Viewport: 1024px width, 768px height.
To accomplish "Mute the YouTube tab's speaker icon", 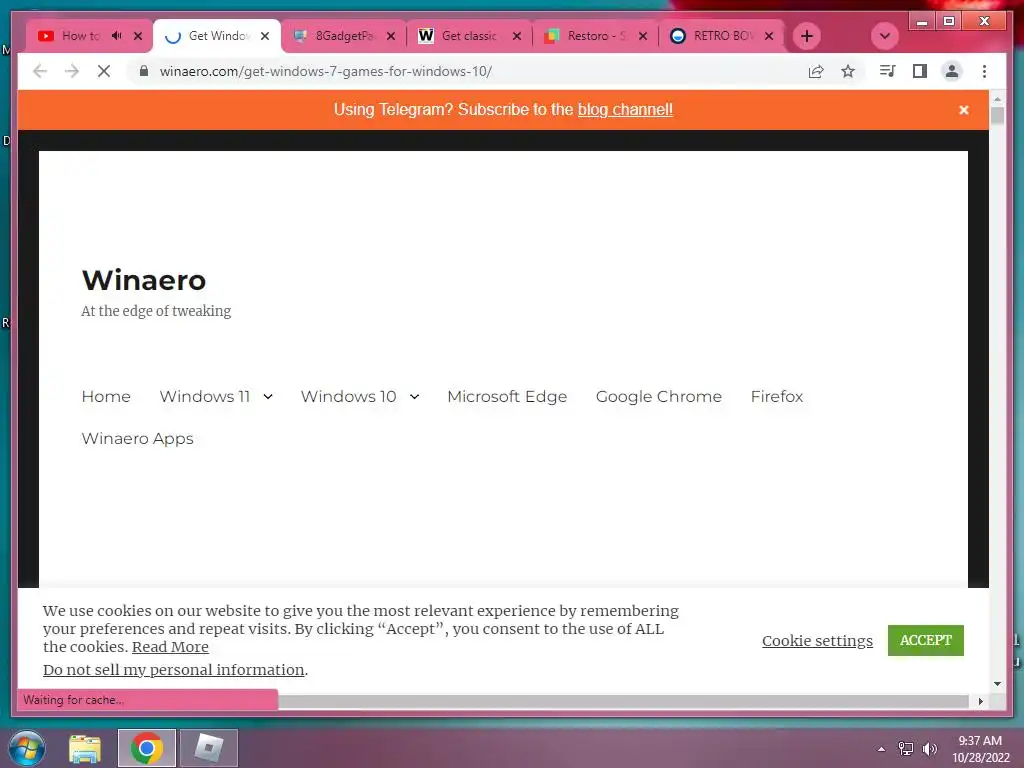I will 117,36.
